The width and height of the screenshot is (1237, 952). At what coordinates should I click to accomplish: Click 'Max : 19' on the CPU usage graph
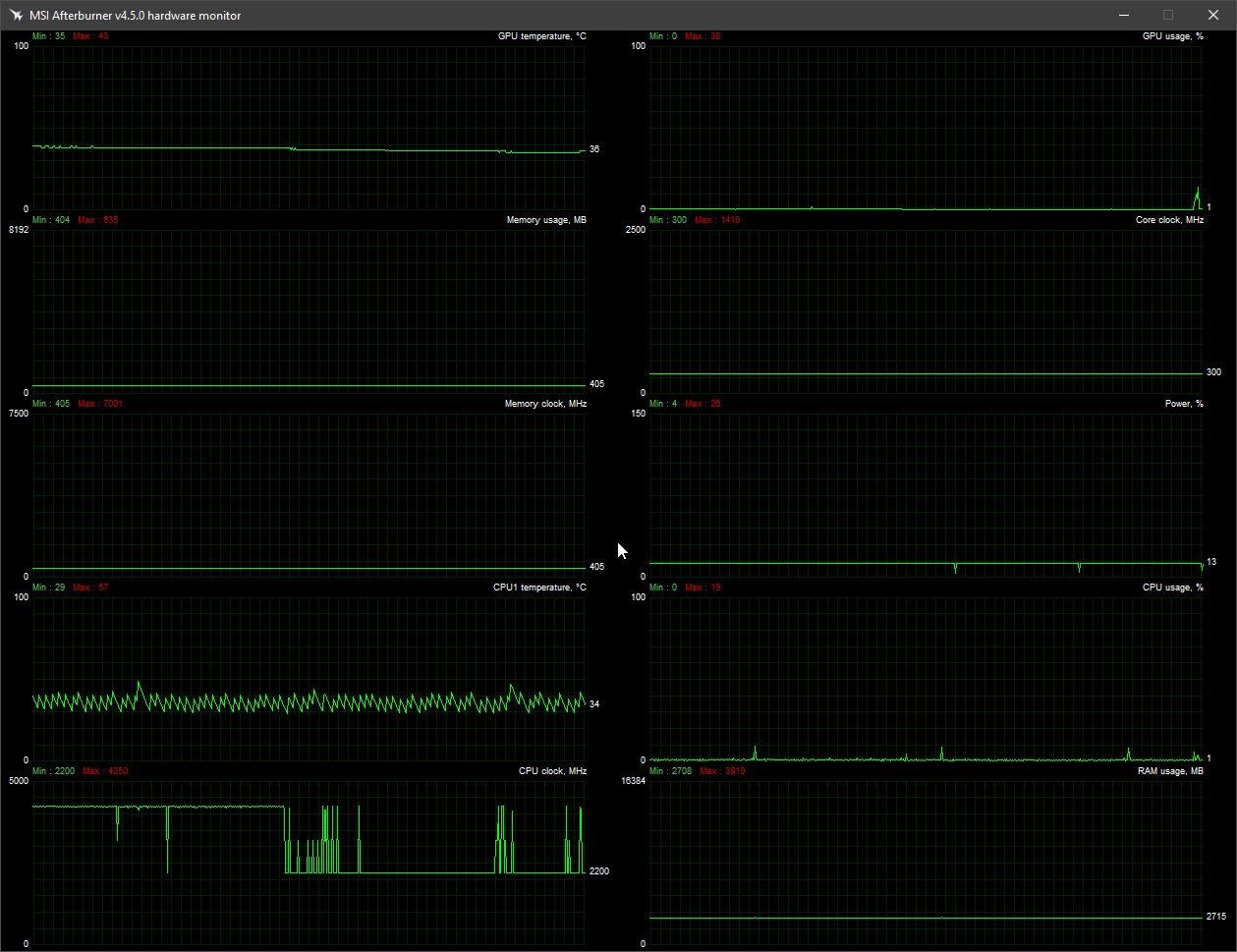[x=703, y=588]
